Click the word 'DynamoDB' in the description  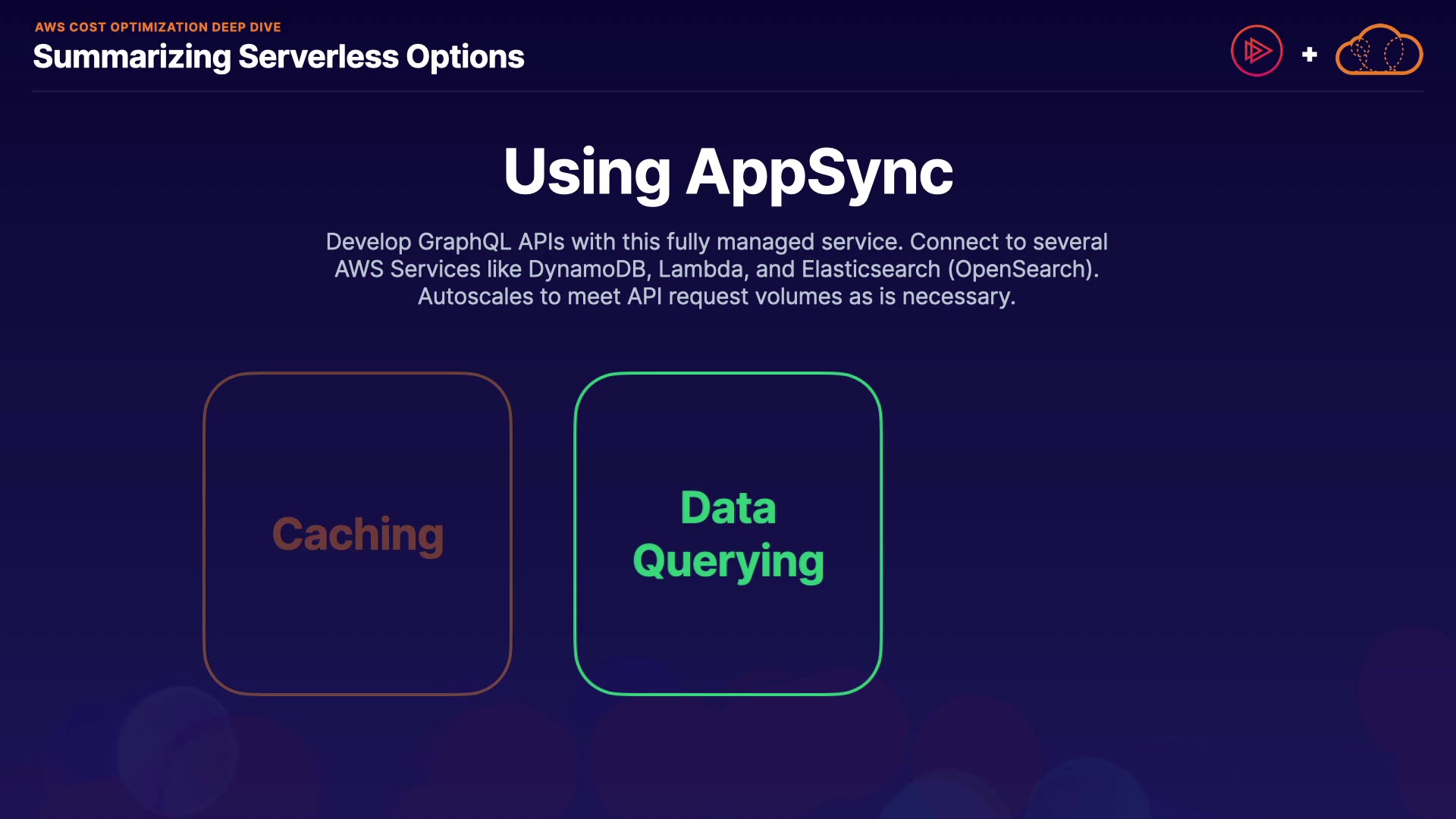click(589, 269)
